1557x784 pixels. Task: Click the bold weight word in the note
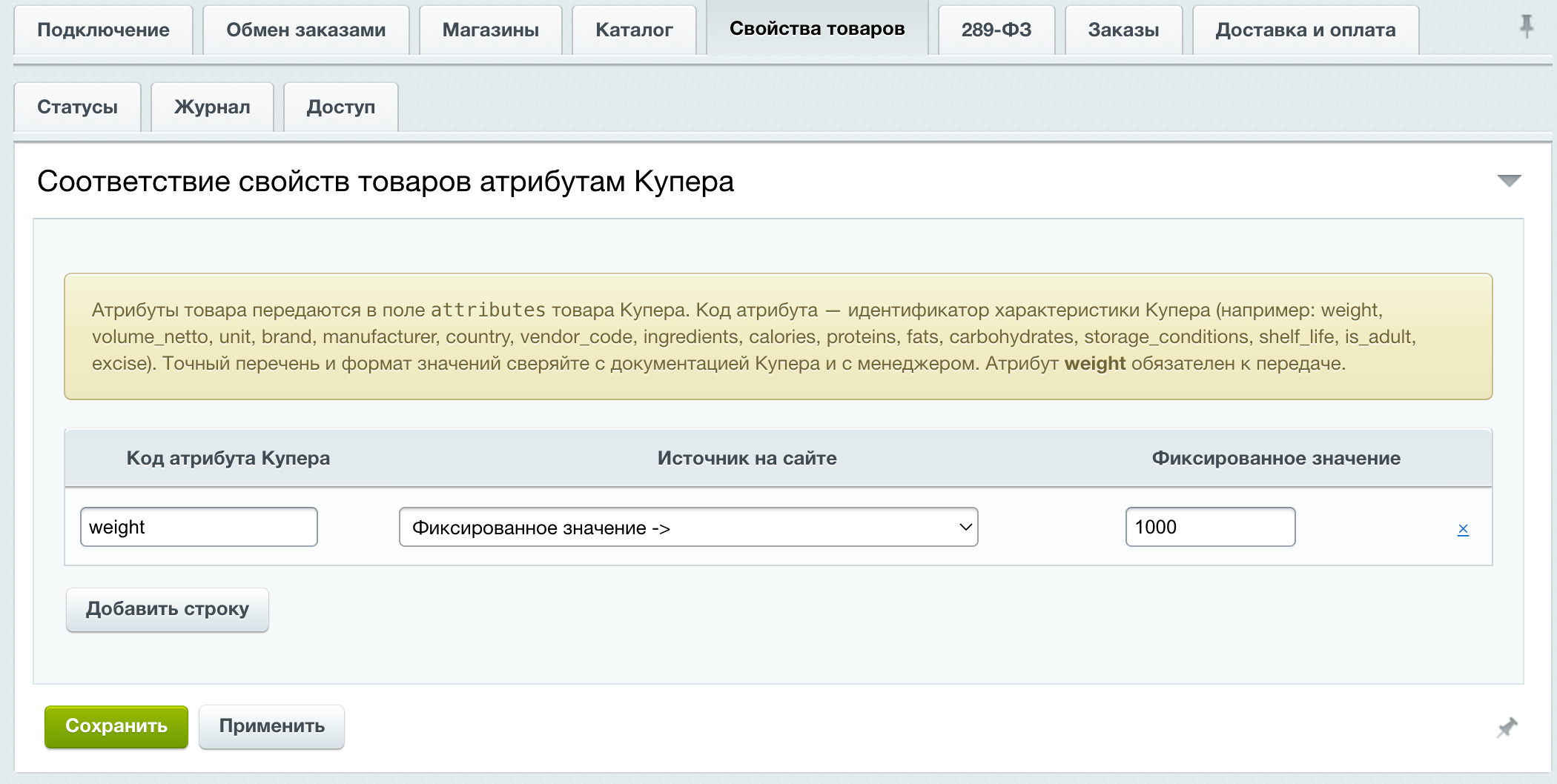1095,363
